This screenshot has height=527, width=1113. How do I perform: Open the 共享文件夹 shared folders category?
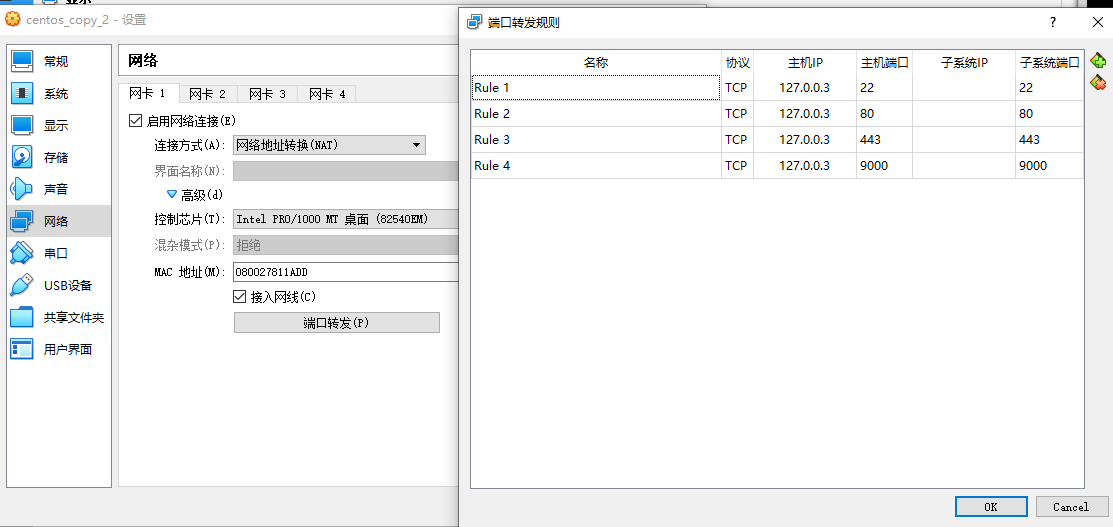pyautogui.click(x=73, y=318)
